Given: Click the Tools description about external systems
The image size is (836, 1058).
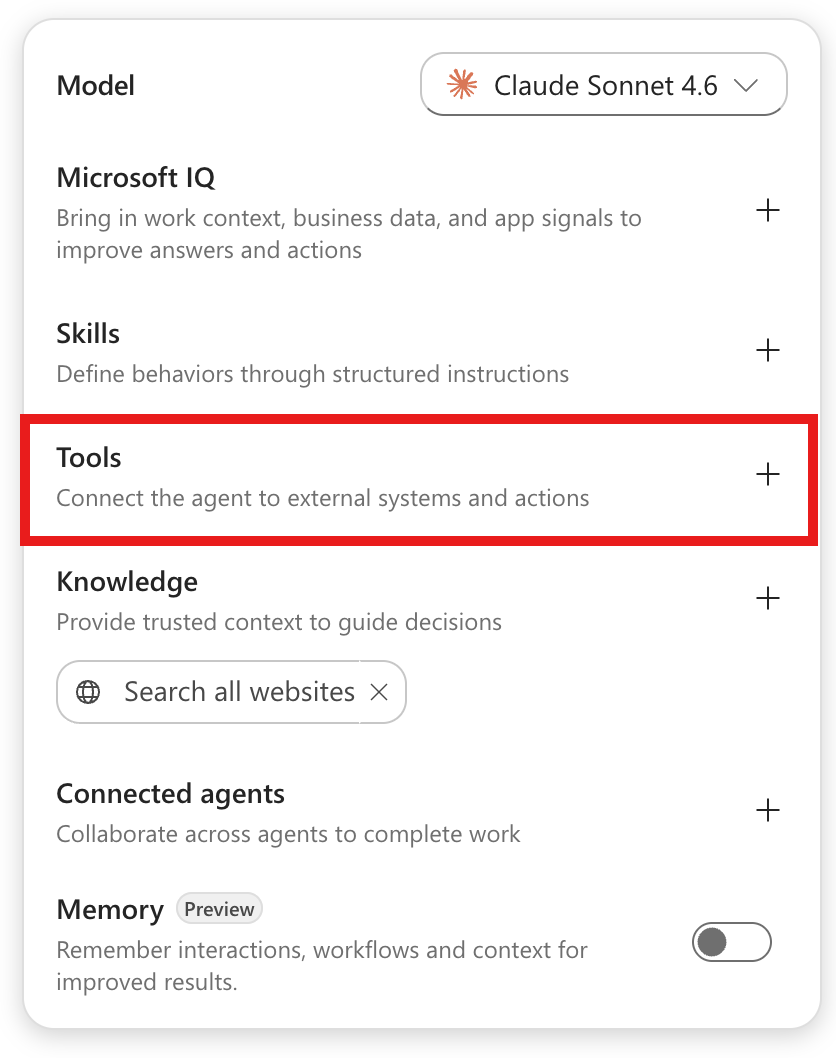Looking at the screenshot, I should [x=323, y=498].
